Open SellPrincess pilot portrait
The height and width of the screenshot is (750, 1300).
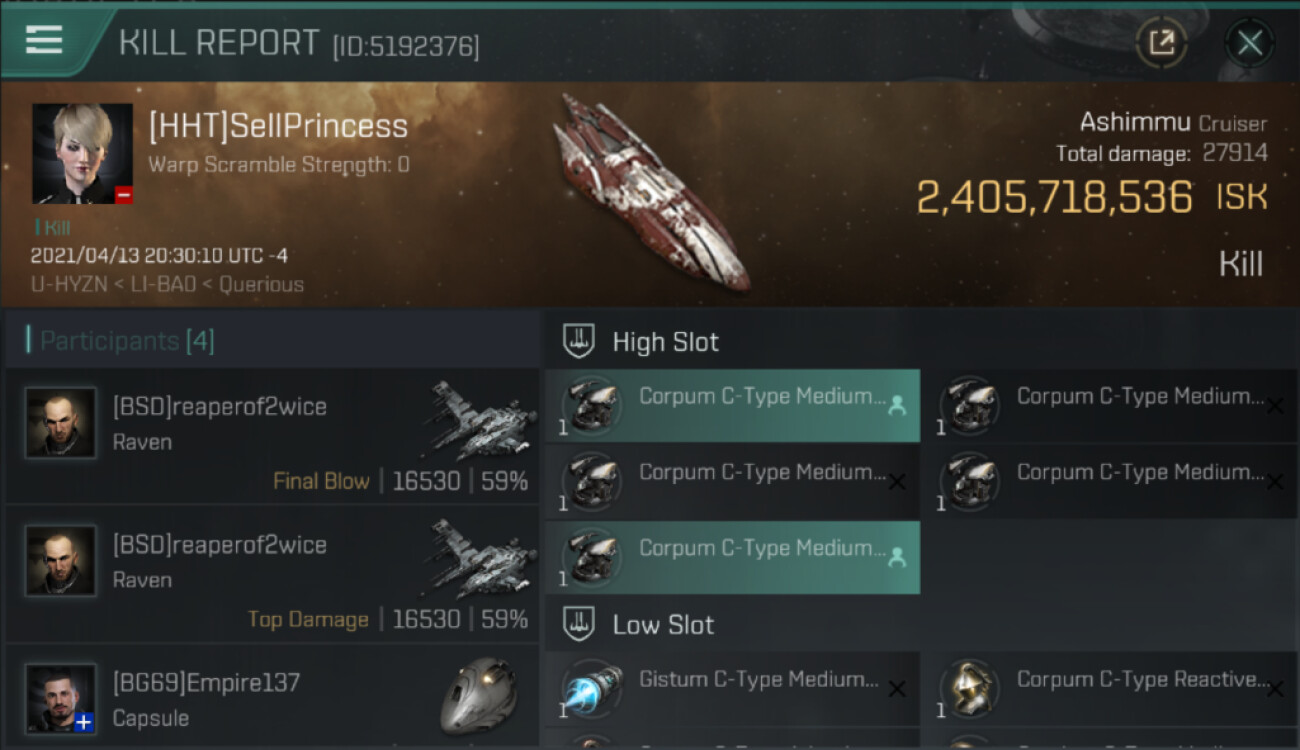point(82,154)
